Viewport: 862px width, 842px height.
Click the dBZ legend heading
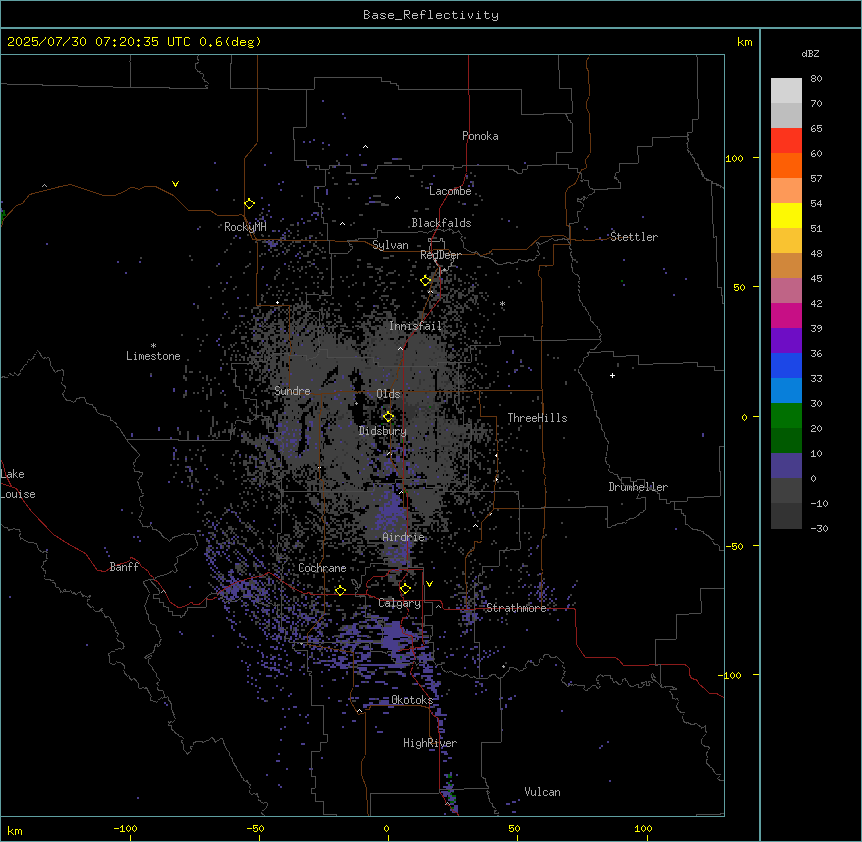pyautogui.click(x=810, y=54)
